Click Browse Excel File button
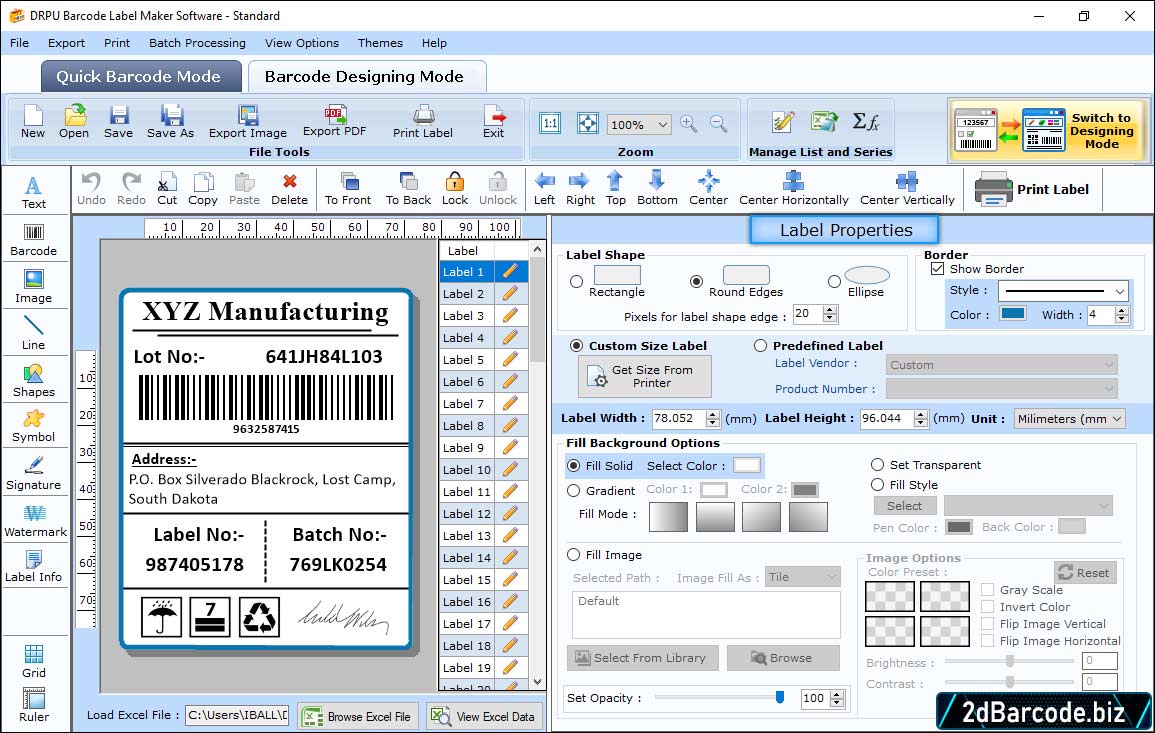Screen dimensions: 1155x733 pyautogui.click(x=358, y=716)
